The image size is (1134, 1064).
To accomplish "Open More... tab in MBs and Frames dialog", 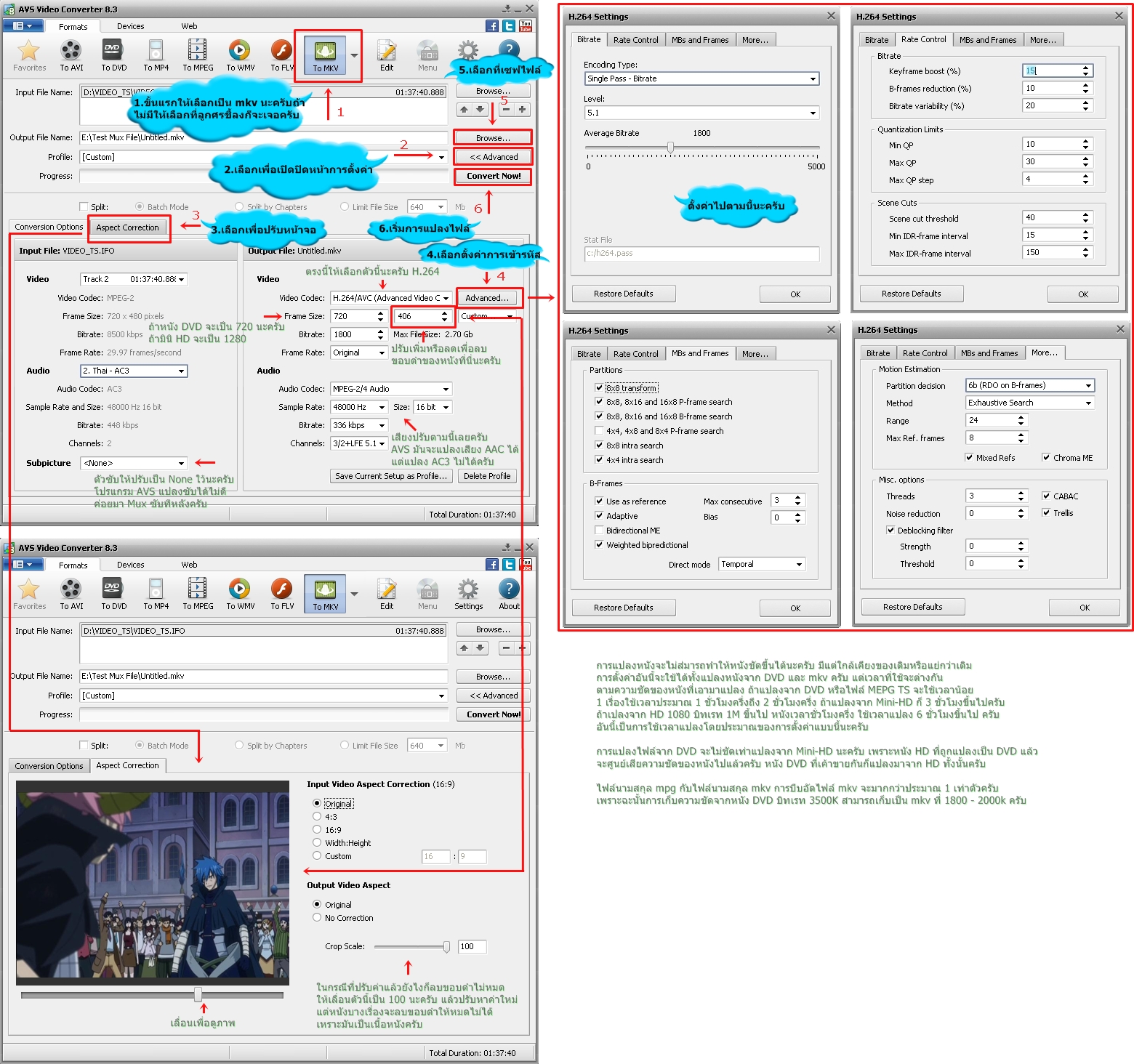I will pyautogui.click(x=755, y=354).
